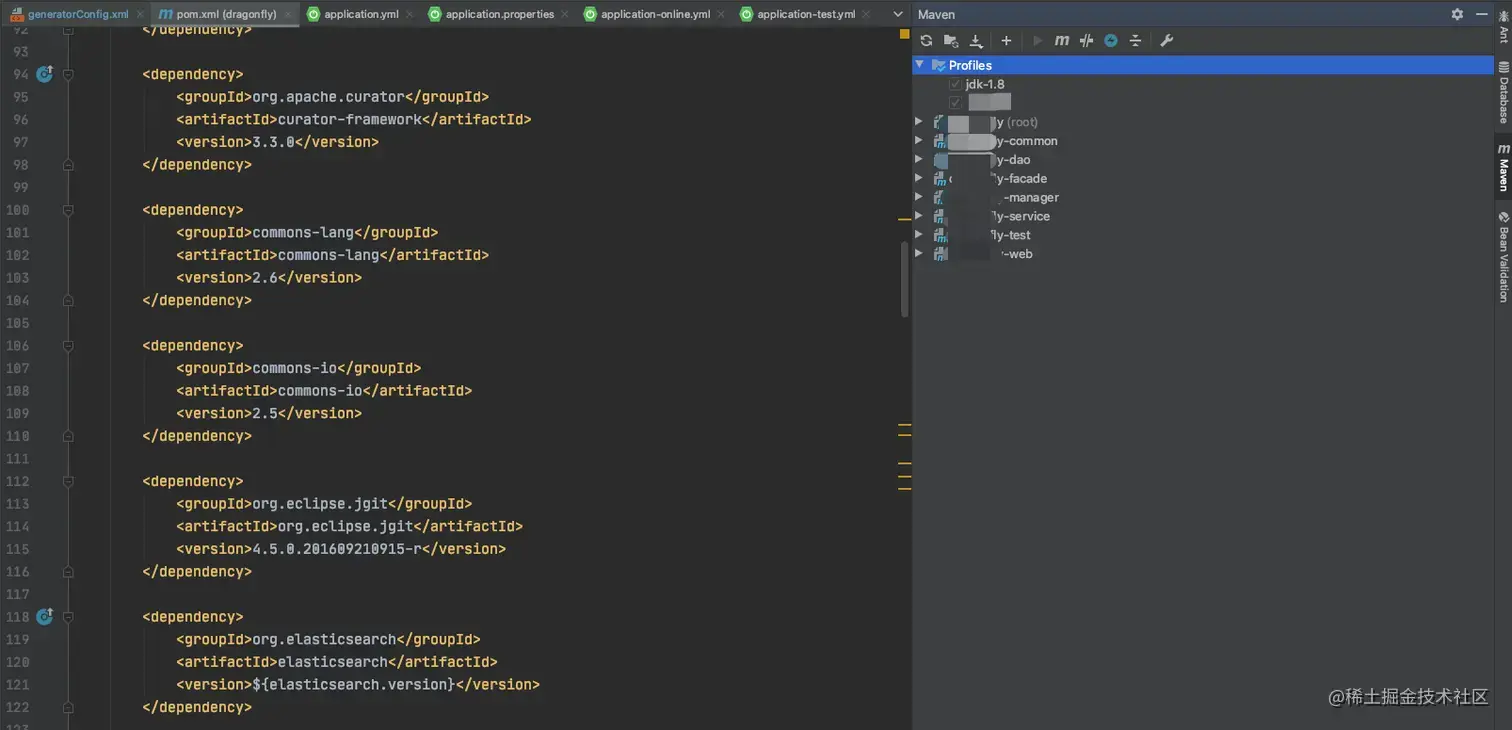The image size is (1512, 730).
Task: Execute a Maven goal with the m icon
Action: click(x=1061, y=41)
